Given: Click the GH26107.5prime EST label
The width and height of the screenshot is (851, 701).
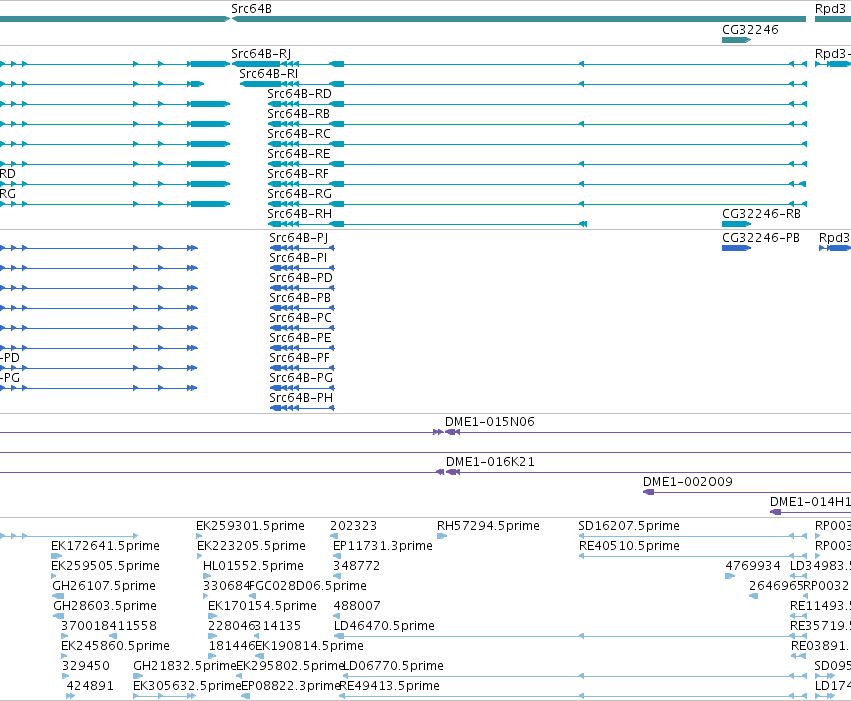Looking at the screenshot, I should pos(104,585).
